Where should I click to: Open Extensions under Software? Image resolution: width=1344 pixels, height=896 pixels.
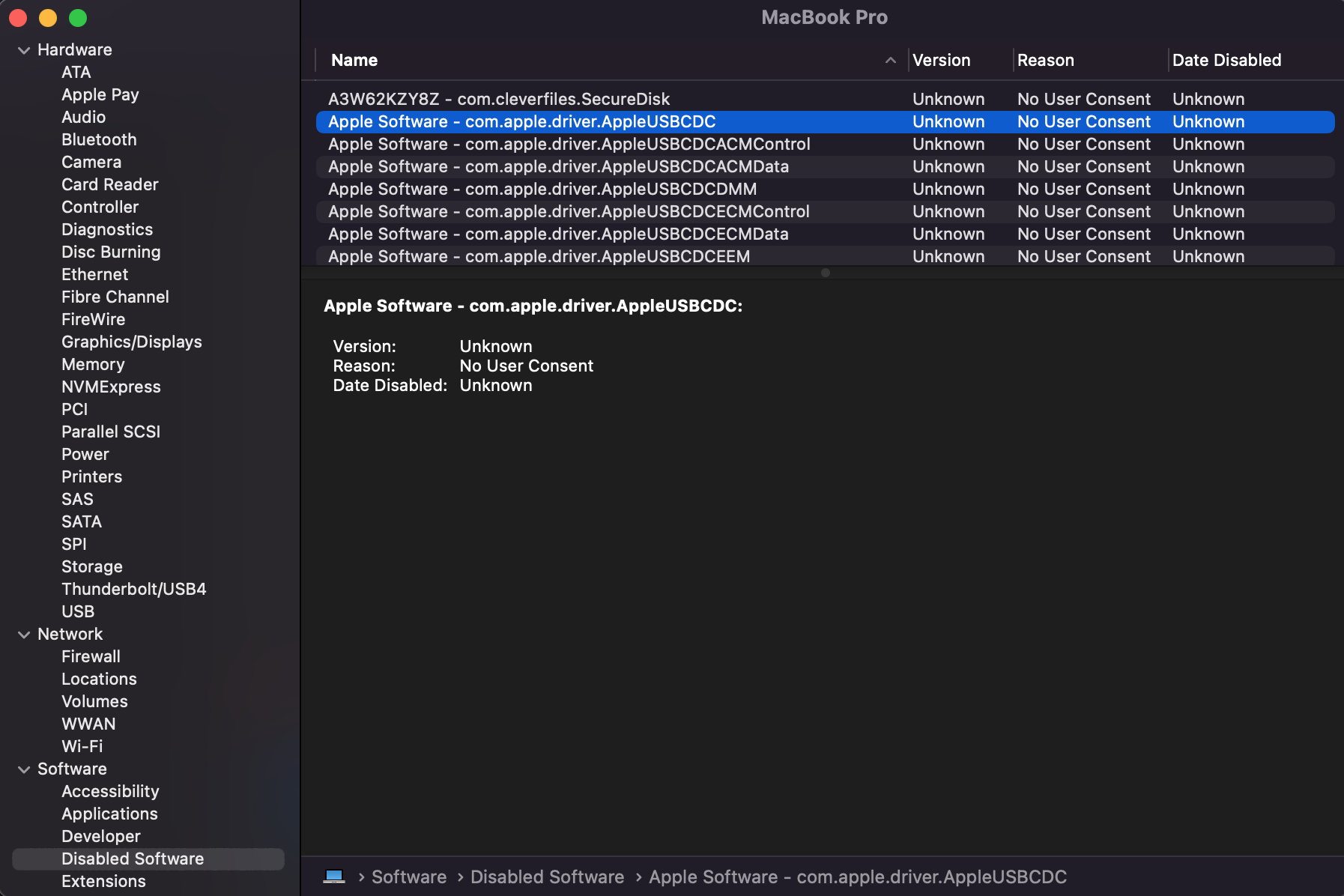pos(103,882)
